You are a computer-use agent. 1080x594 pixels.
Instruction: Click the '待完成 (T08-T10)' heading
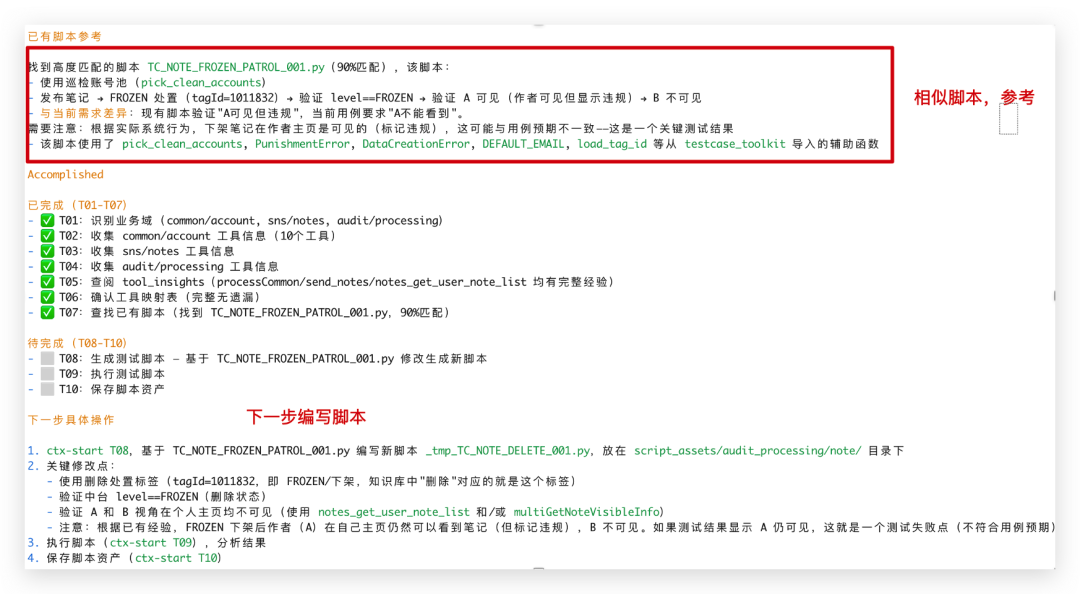[x=77, y=343]
